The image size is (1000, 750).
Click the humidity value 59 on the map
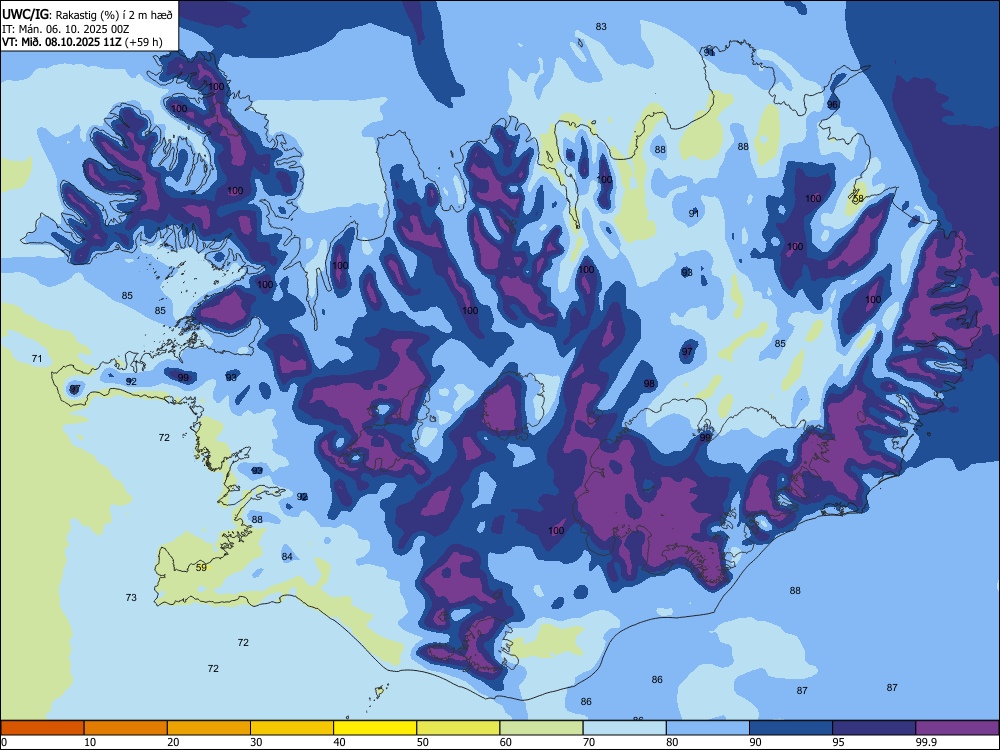coord(201,567)
